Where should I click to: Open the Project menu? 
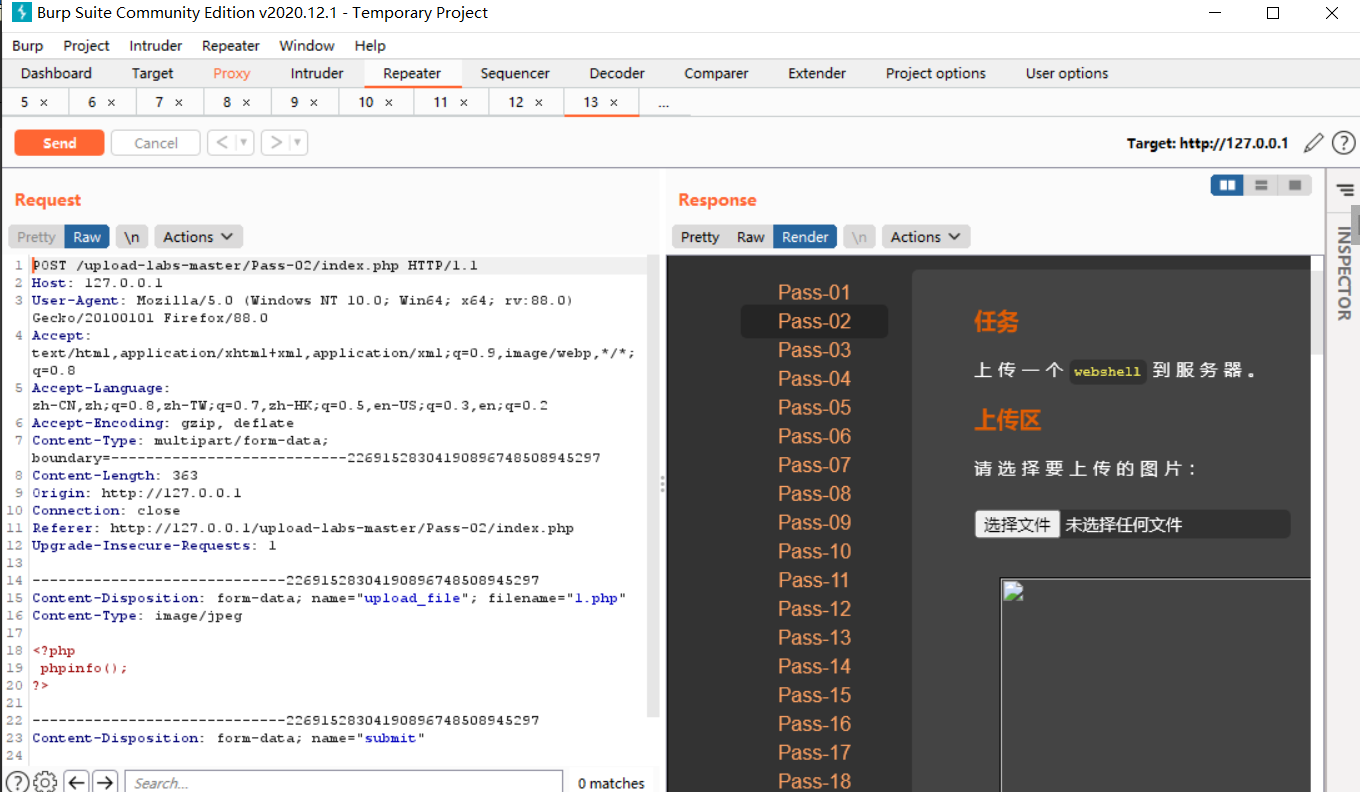point(86,46)
